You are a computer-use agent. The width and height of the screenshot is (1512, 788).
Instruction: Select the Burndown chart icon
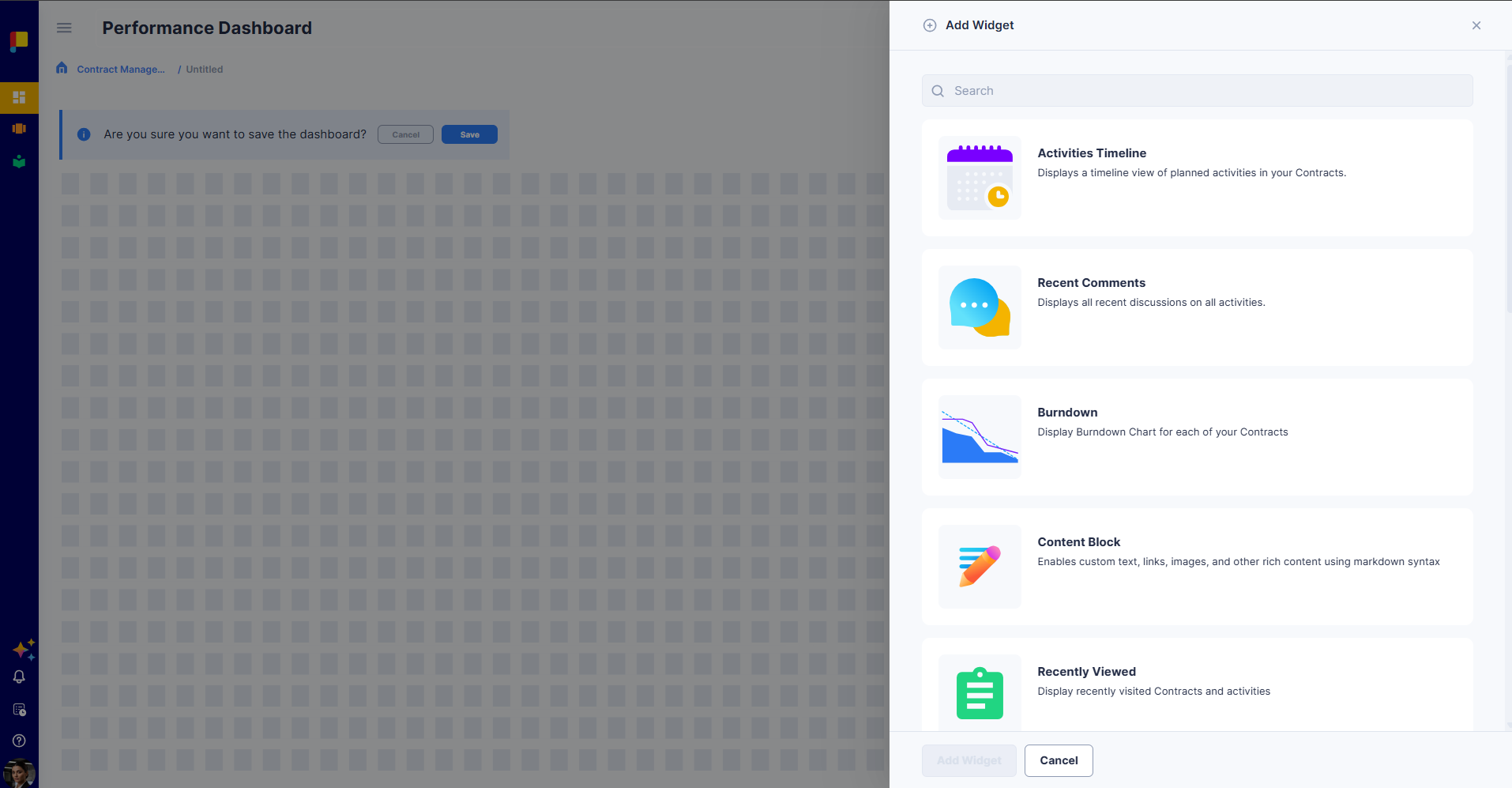click(980, 437)
